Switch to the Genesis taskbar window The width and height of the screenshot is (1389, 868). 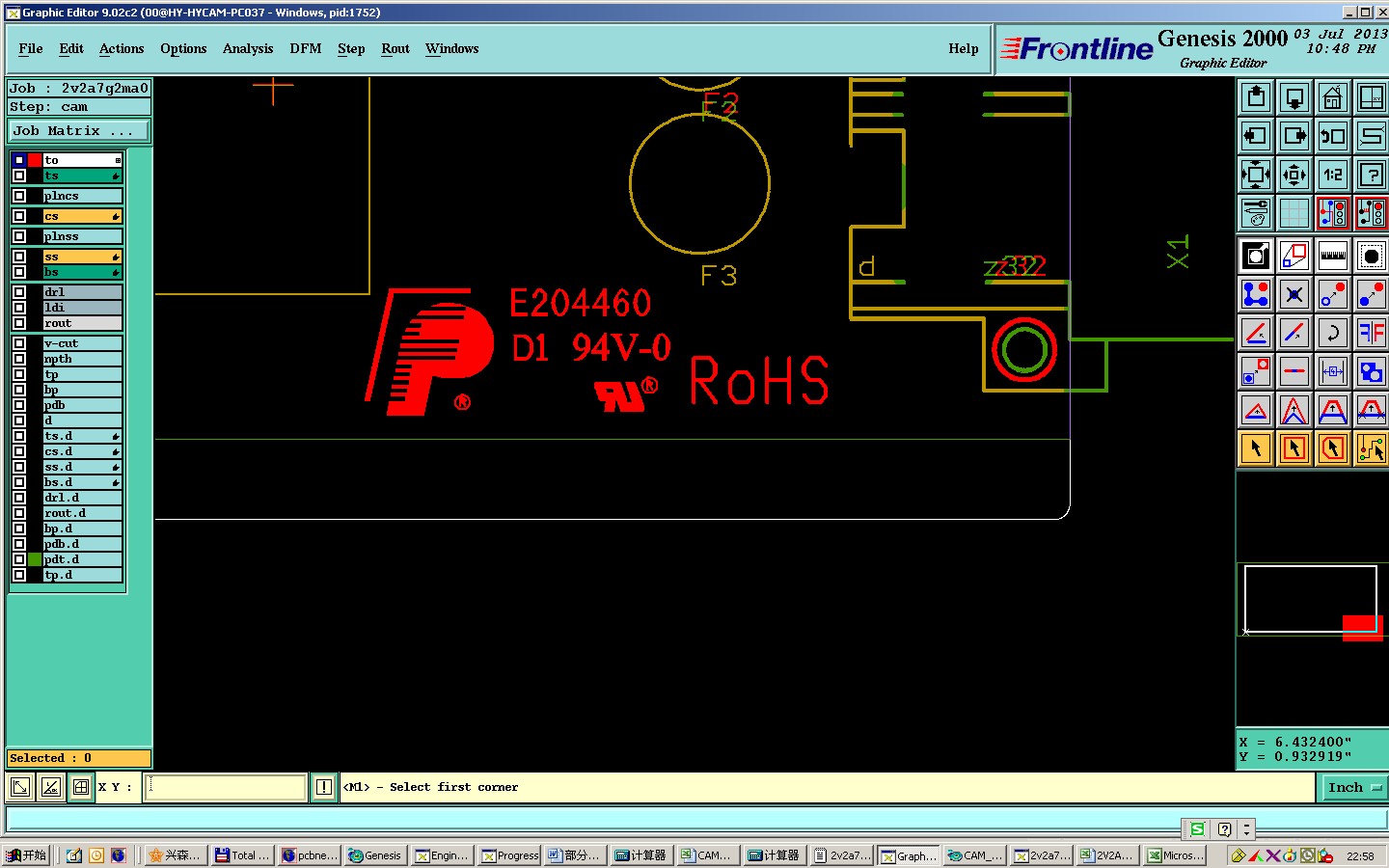(x=375, y=855)
